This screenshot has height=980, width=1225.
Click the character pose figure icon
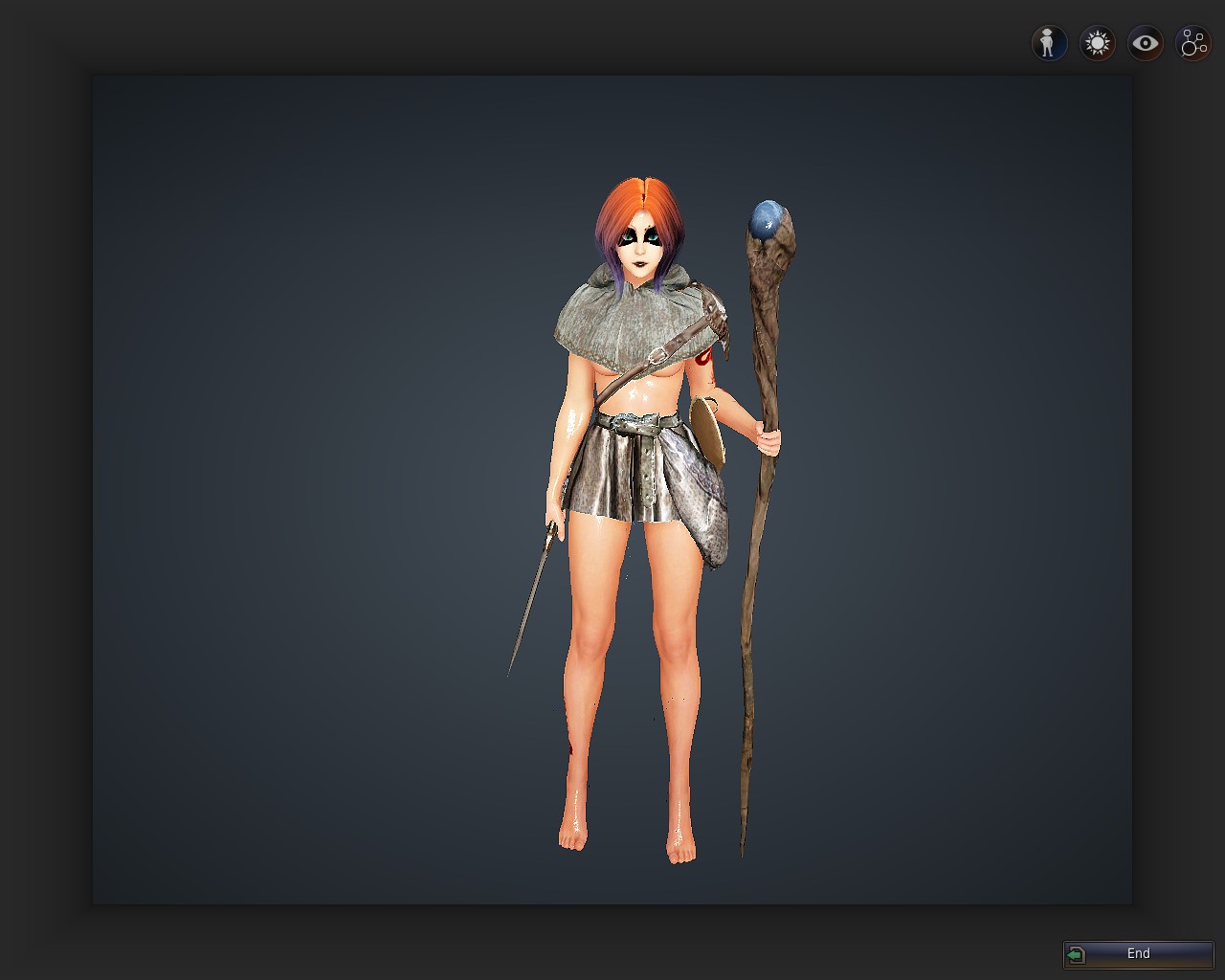(1049, 43)
